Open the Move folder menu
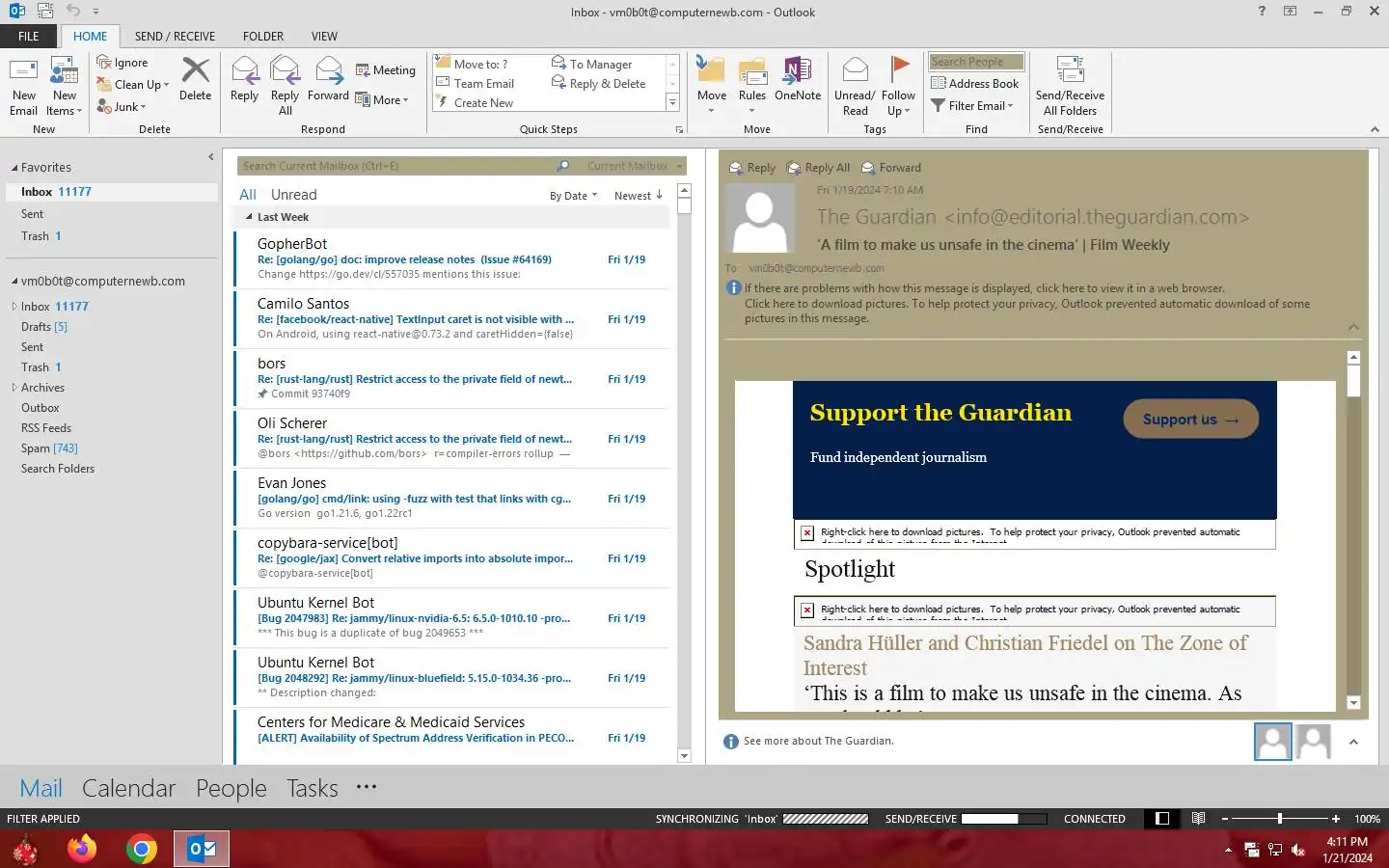This screenshot has height=868, width=1389. click(712, 87)
